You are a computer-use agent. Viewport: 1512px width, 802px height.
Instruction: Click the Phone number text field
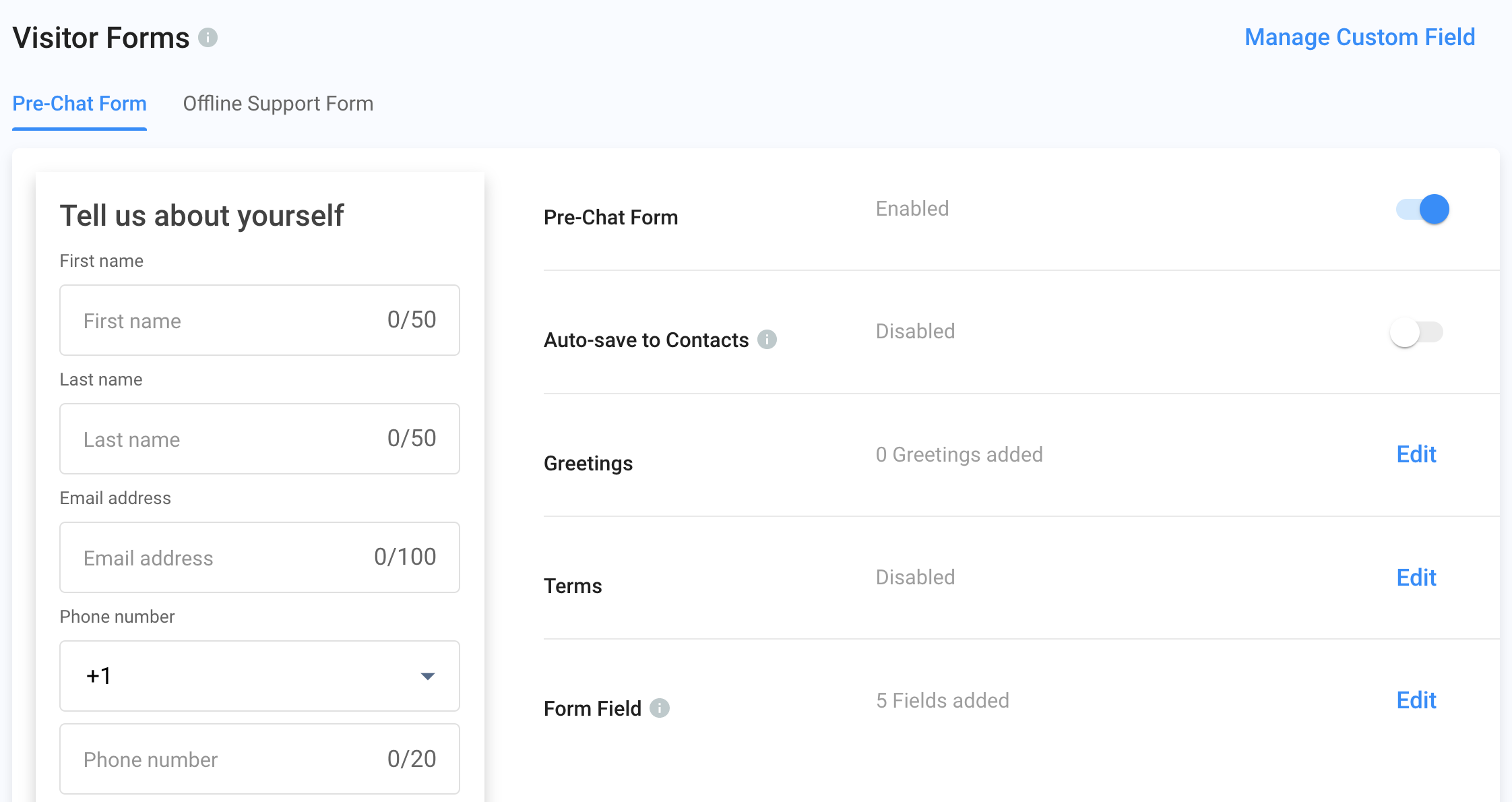tap(229, 759)
